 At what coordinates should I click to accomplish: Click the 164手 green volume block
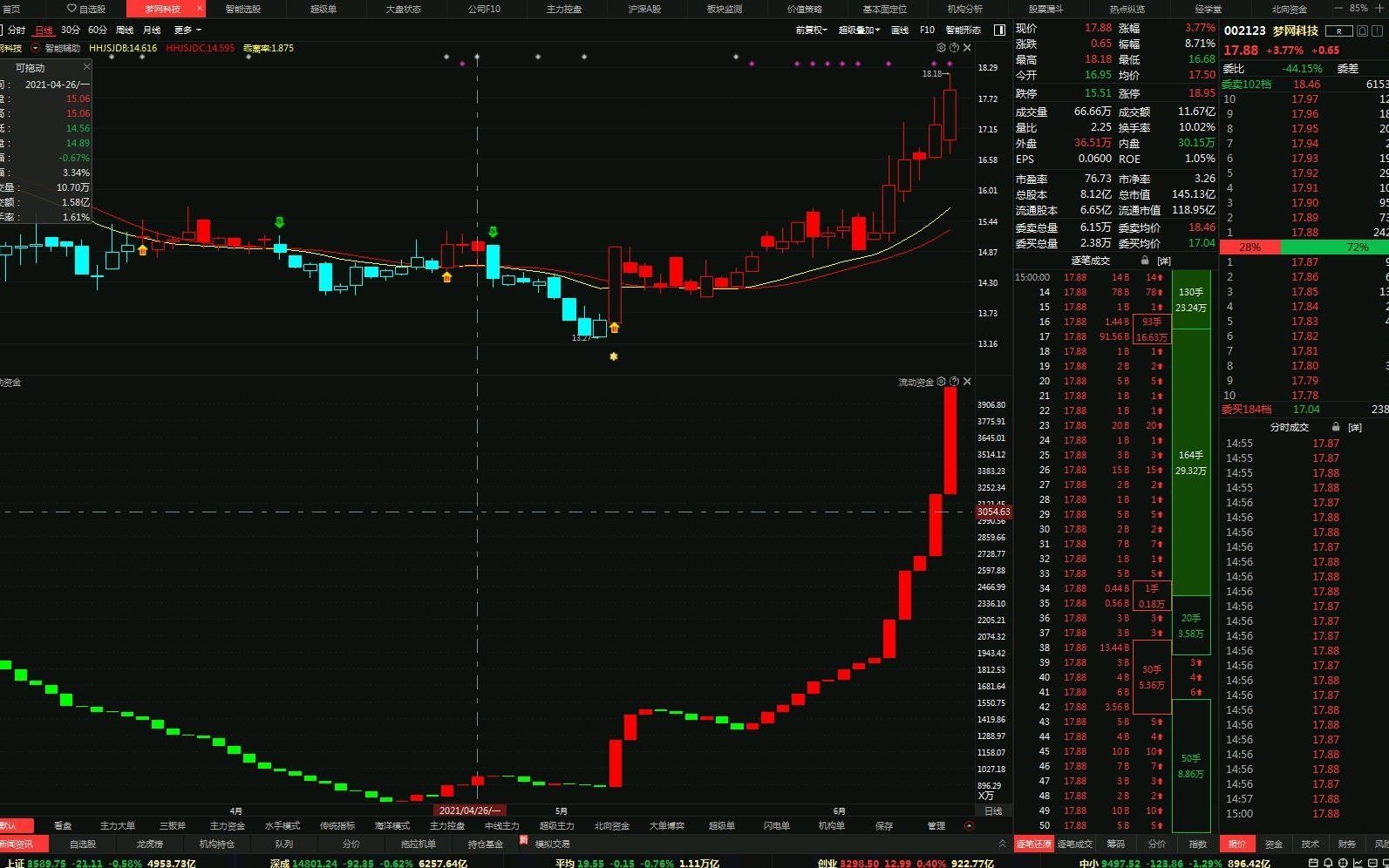(1191, 463)
